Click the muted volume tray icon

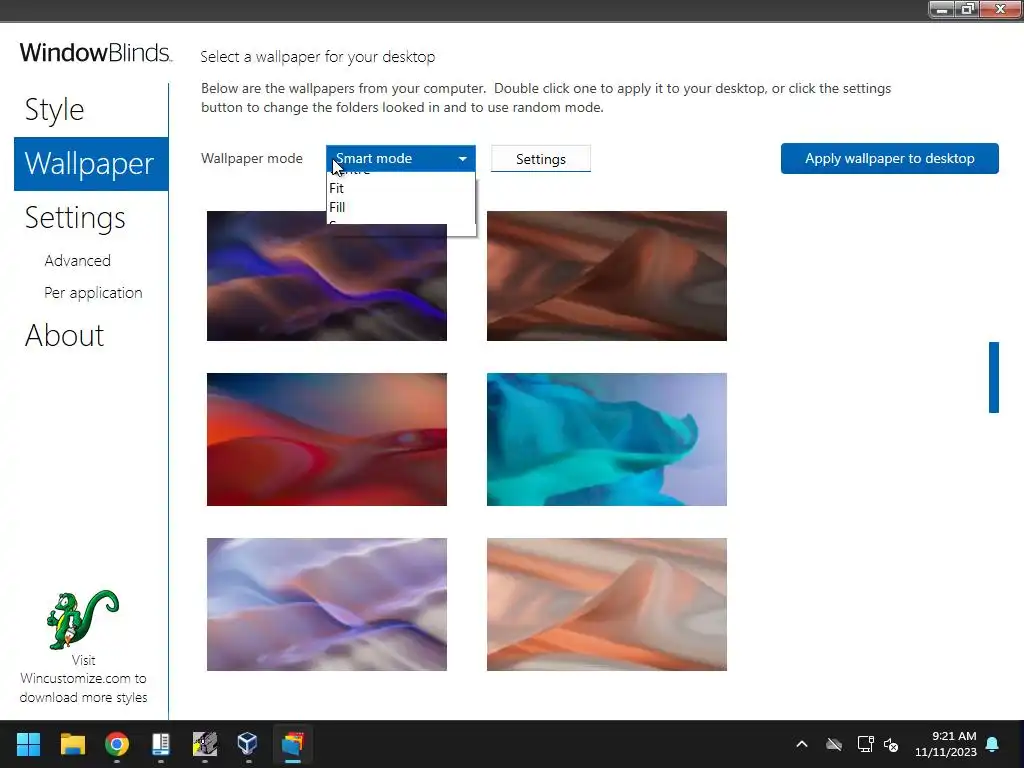click(x=891, y=744)
